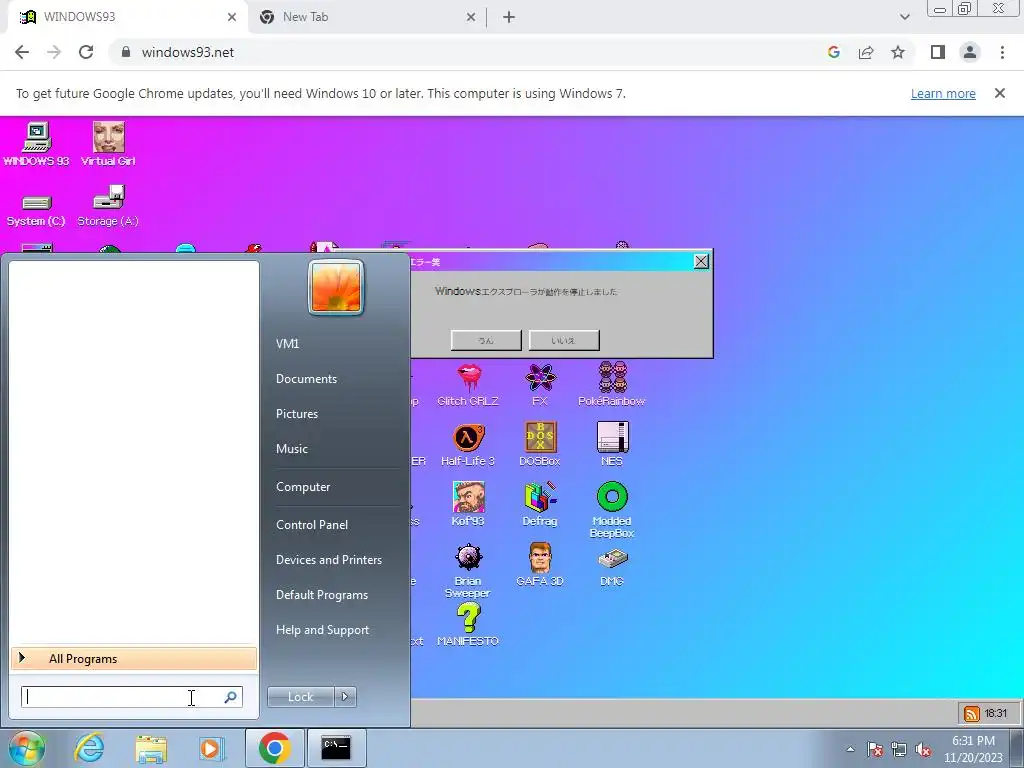Open Internet Explorer from the taskbar

click(89, 748)
